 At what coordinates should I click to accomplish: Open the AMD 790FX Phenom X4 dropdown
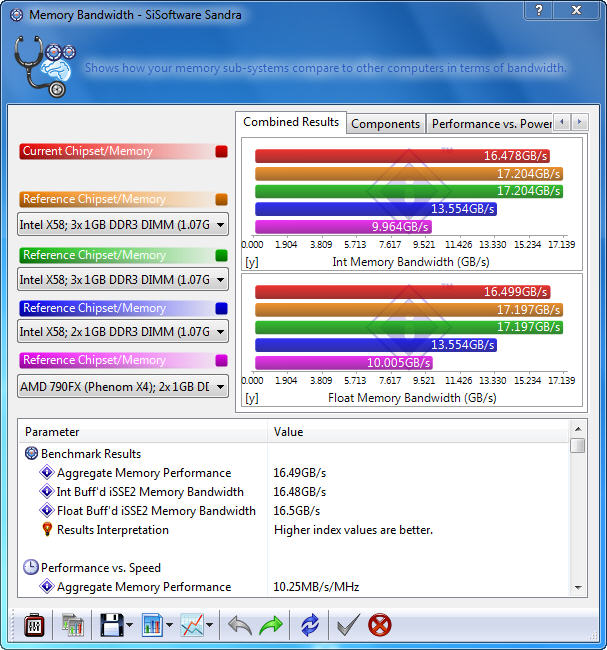[123, 386]
